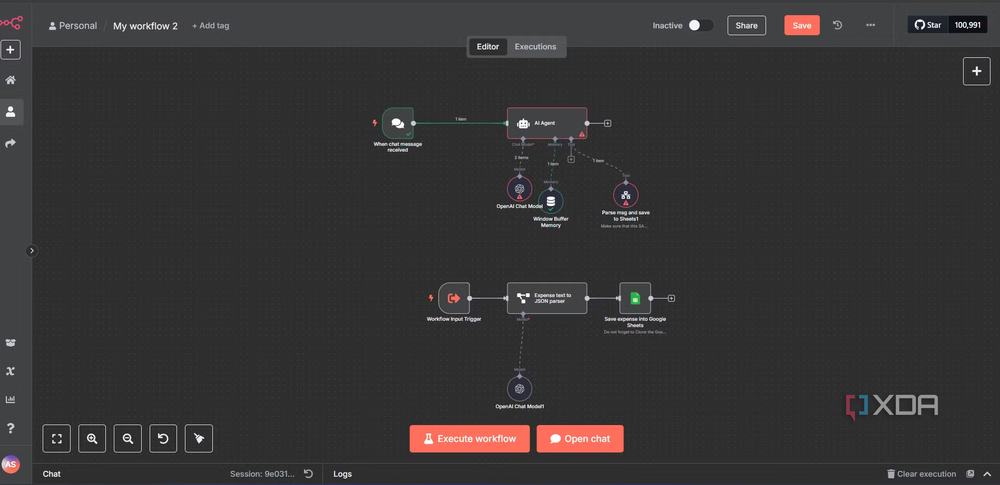Click the Session 9e031 ID text
Screen dimensions: 1000x485
click(x=262, y=474)
